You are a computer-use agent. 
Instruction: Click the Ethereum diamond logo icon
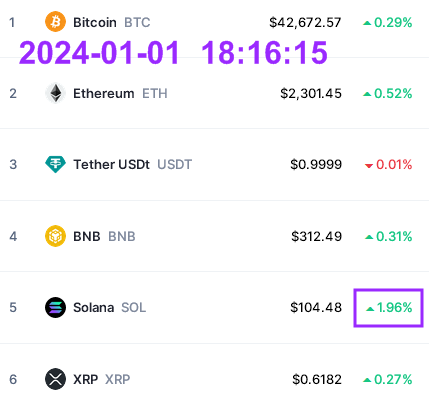55,93
